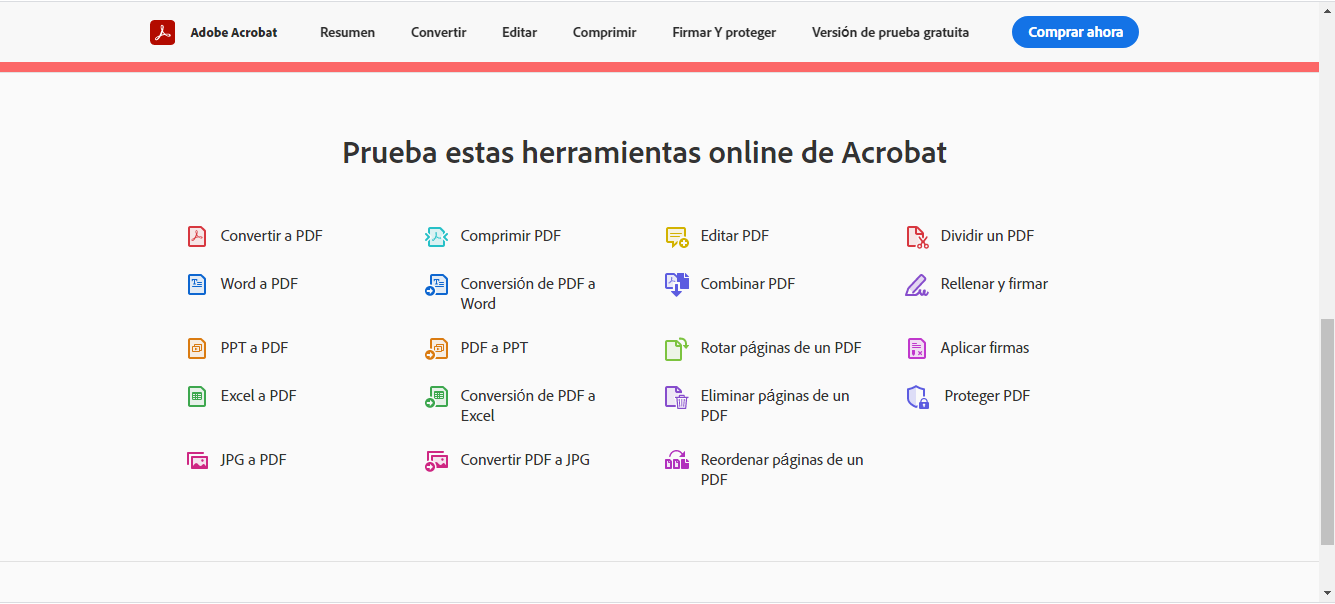
Task: Open the Editar nav menu
Action: coord(519,32)
